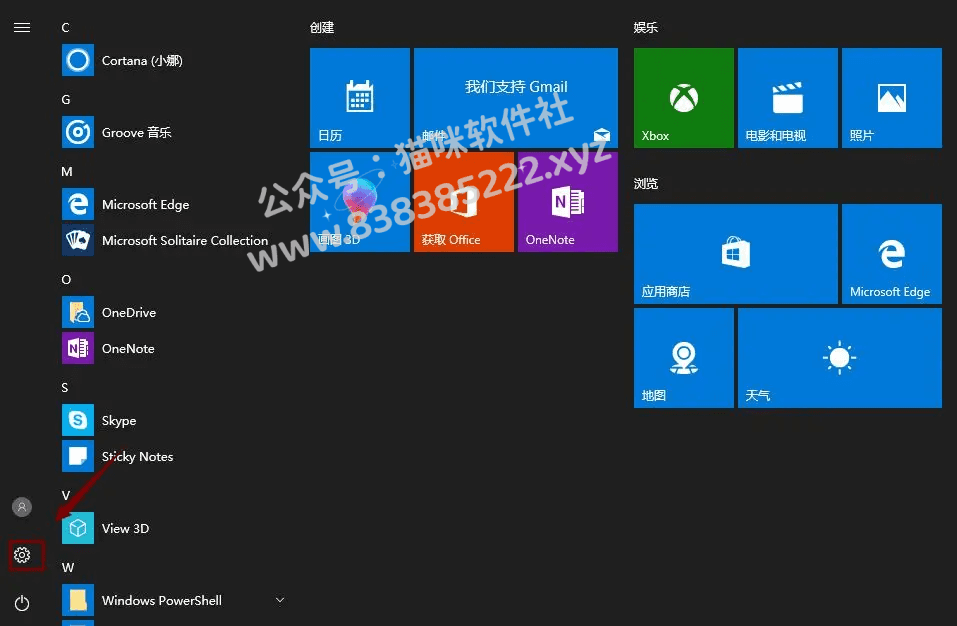Open Settings gear icon

(22, 555)
